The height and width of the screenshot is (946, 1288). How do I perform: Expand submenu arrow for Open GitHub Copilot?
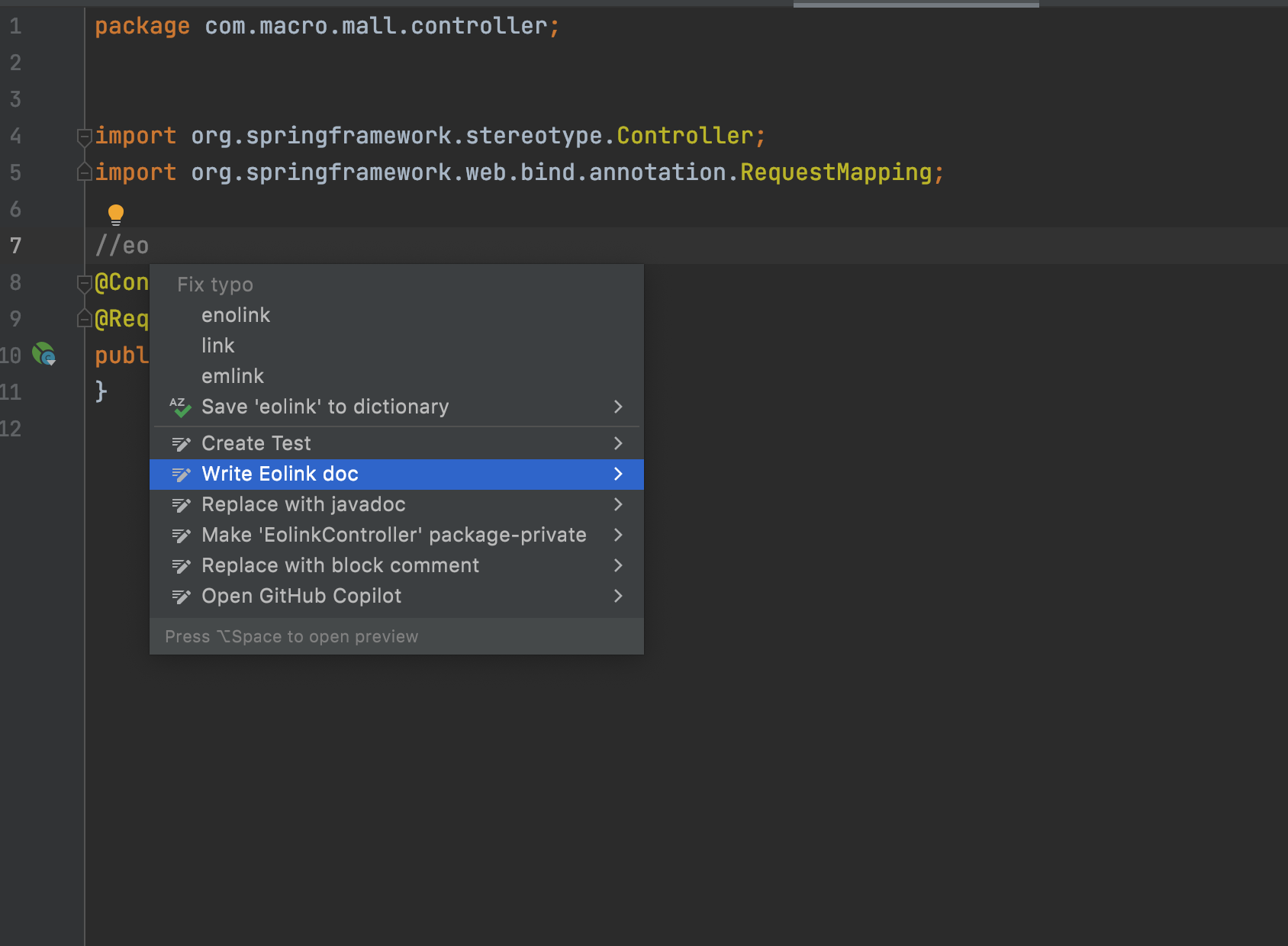(618, 596)
